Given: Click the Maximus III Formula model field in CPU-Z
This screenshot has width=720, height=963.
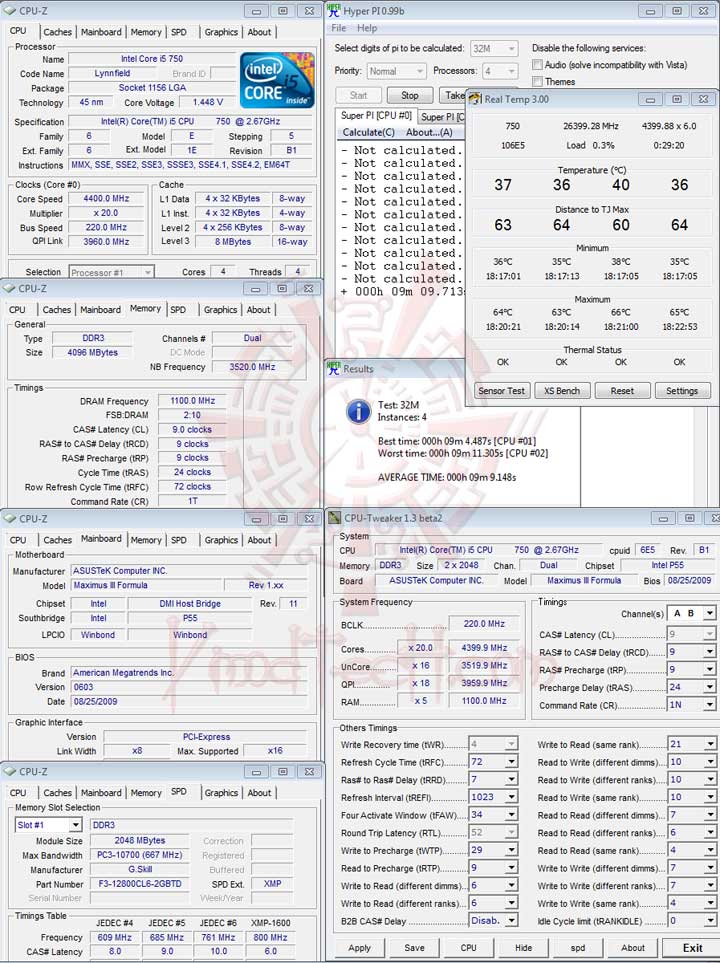Looking at the screenshot, I should (x=146, y=585).
